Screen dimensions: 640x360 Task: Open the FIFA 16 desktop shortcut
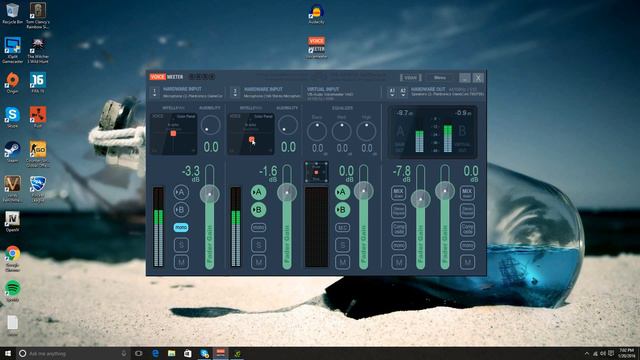(38, 83)
